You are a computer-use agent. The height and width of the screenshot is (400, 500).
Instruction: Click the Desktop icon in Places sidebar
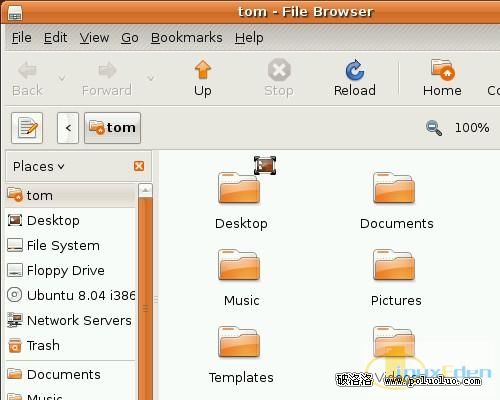(x=15, y=220)
